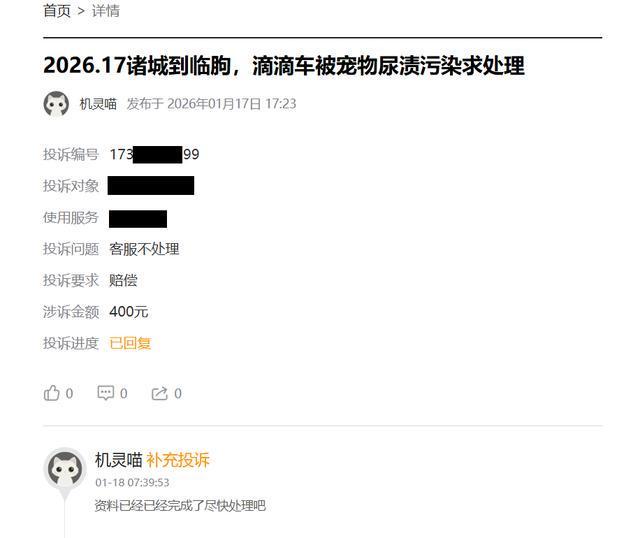The height and width of the screenshot is (538, 640).
Task: Open author name 机灵喵 near publish date
Action: click(98, 104)
